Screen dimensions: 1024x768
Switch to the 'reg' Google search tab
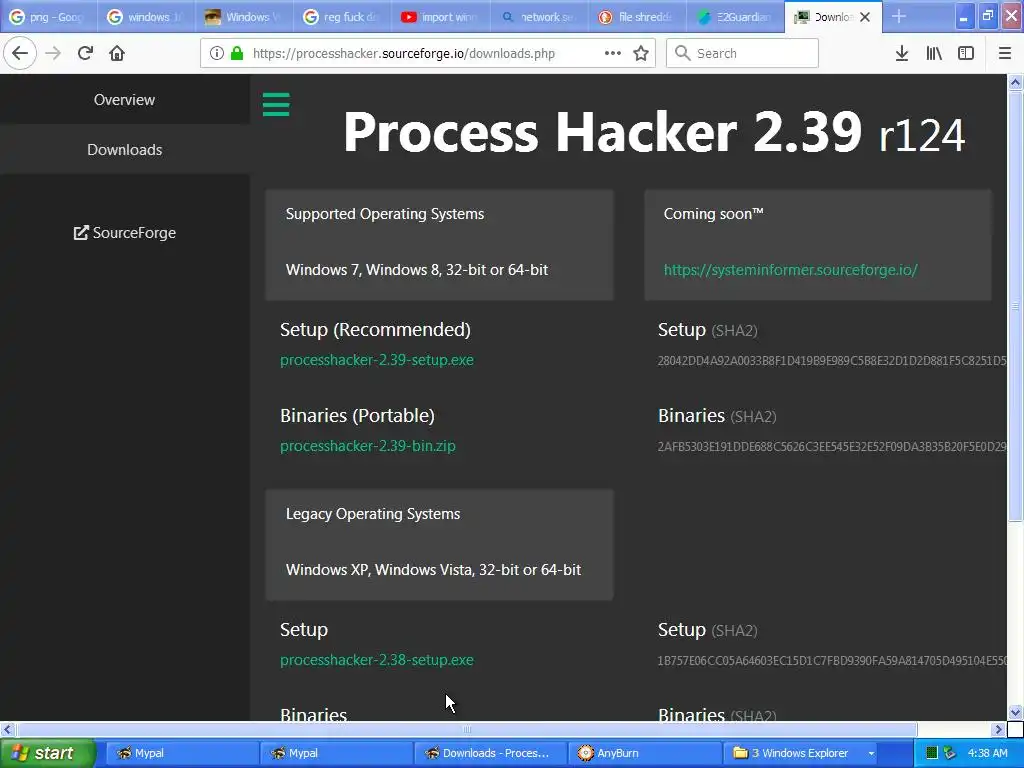[343, 17]
